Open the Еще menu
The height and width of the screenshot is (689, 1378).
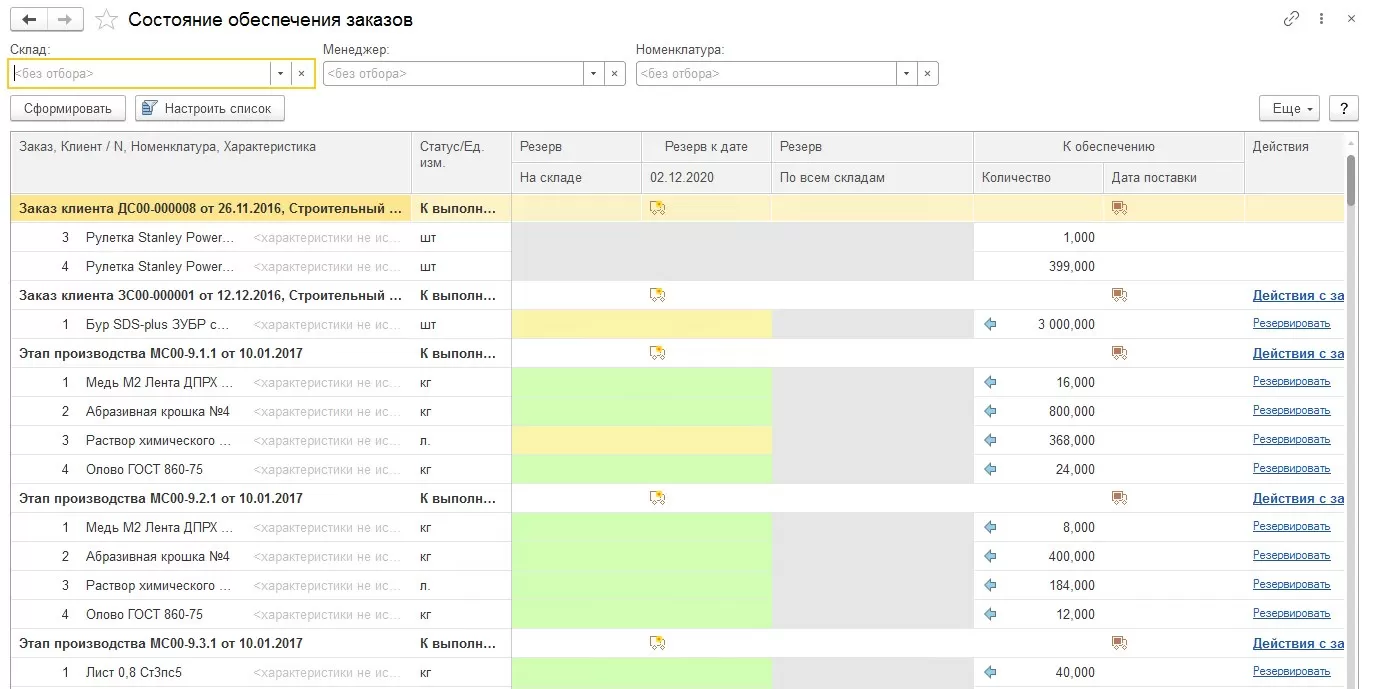click(x=1290, y=108)
